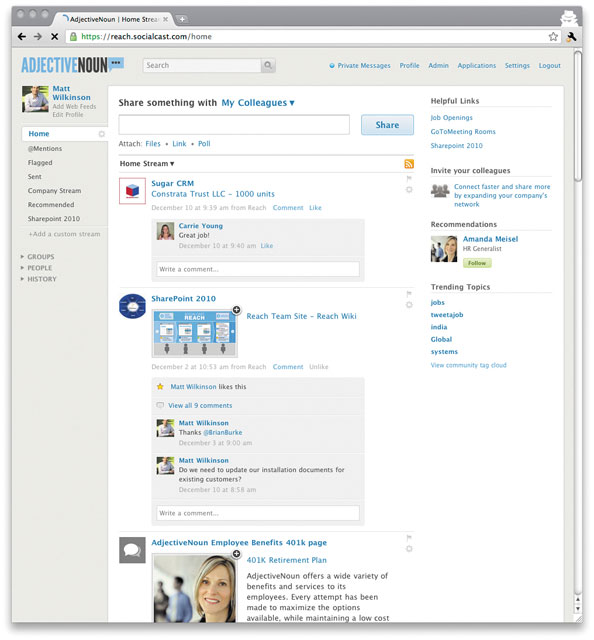The image size is (594, 640).
Task: Click the gear icon next to Home
Action: click(x=101, y=134)
